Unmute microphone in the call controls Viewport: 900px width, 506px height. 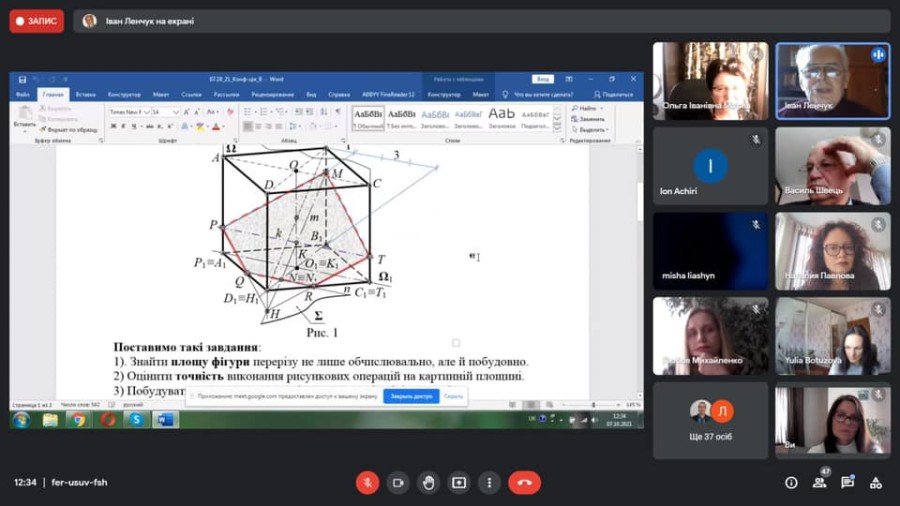pos(367,482)
